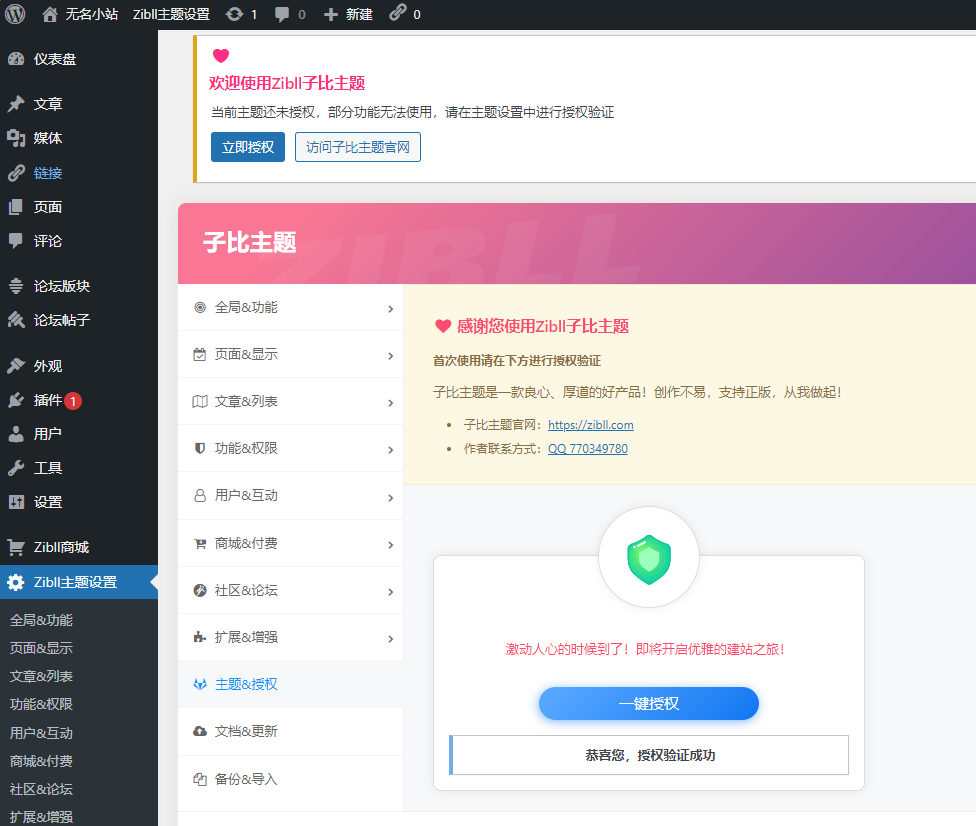Click the pink heart icon in the welcome notice
The height and width of the screenshot is (826, 976).
pyautogui.click(x=221, y=55)
